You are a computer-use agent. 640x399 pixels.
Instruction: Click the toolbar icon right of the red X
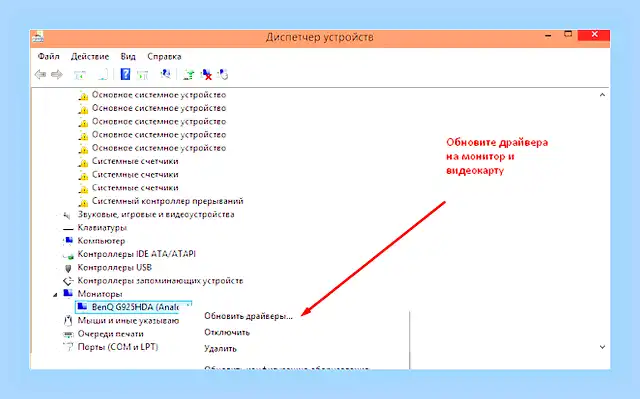click(223, 75)
